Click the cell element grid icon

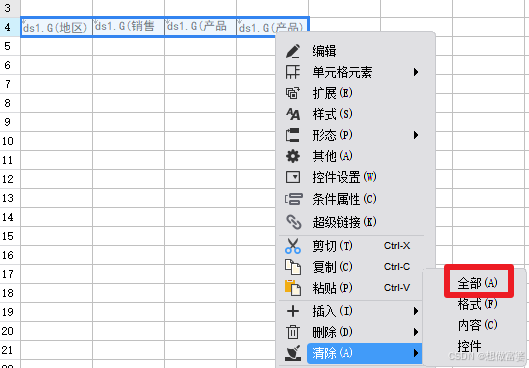click(293, 72)
